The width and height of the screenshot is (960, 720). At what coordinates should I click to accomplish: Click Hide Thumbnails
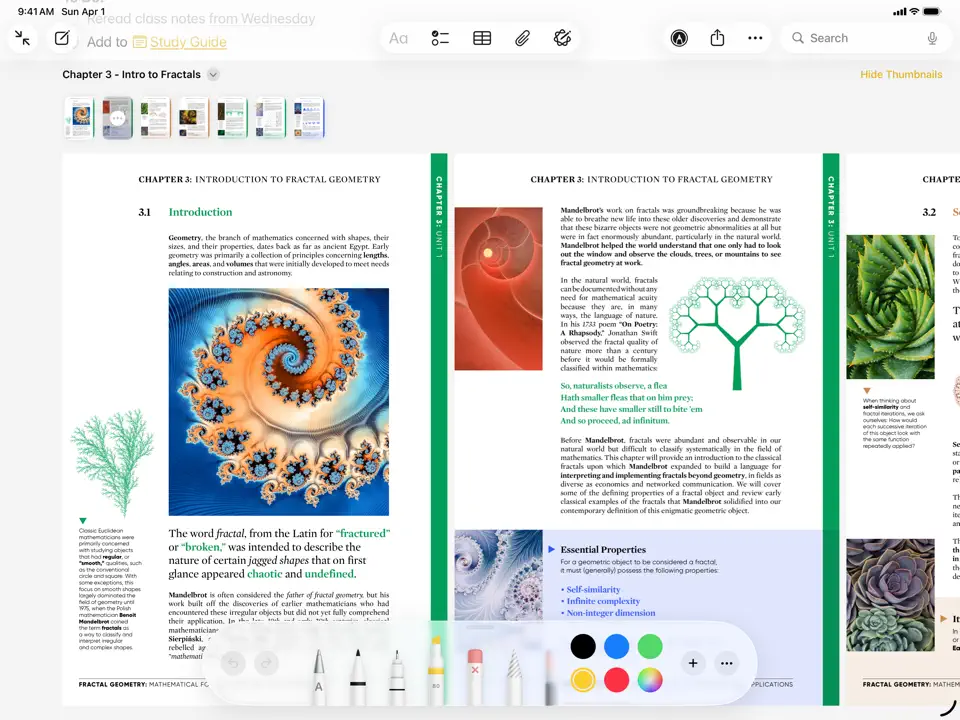(901, 75)
